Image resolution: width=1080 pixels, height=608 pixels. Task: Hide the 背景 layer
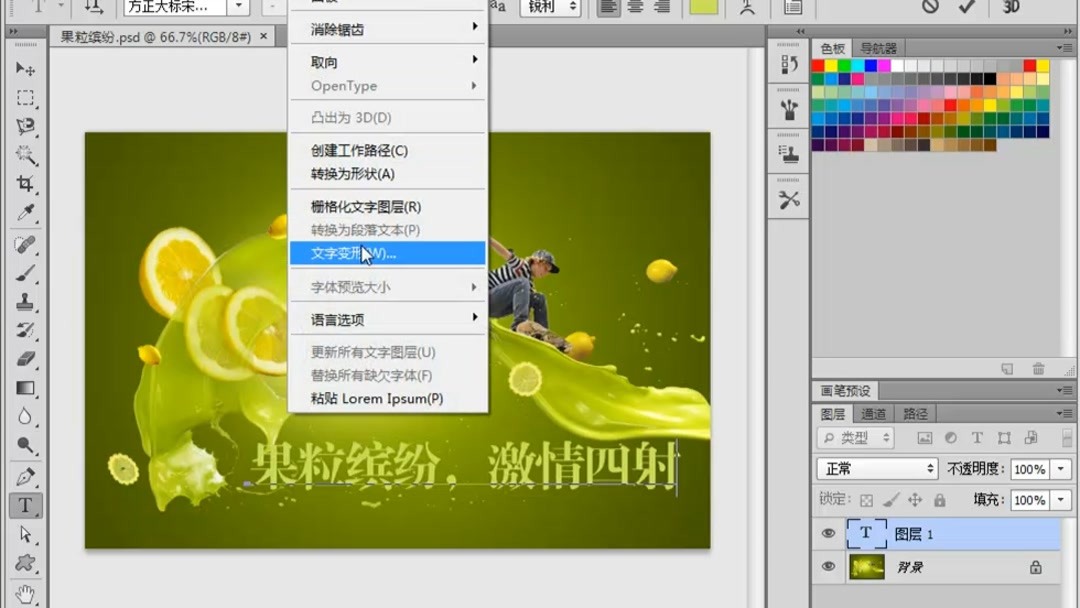tap(828, 567)
